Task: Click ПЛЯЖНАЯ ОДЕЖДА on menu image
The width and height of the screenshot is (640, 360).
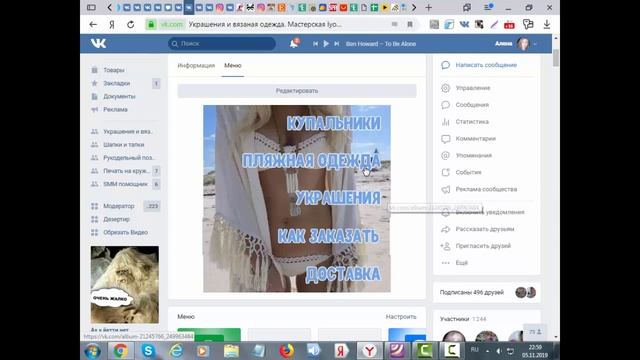Action: (311, 160)
